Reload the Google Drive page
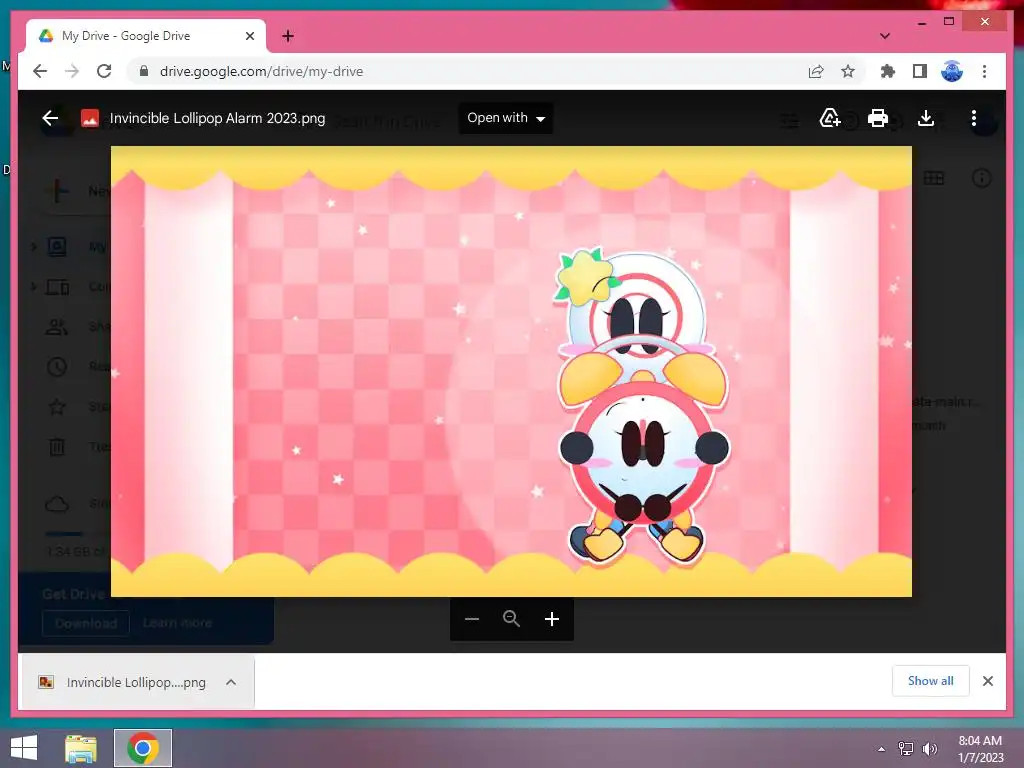1024x768 pixels. (104, 71)
